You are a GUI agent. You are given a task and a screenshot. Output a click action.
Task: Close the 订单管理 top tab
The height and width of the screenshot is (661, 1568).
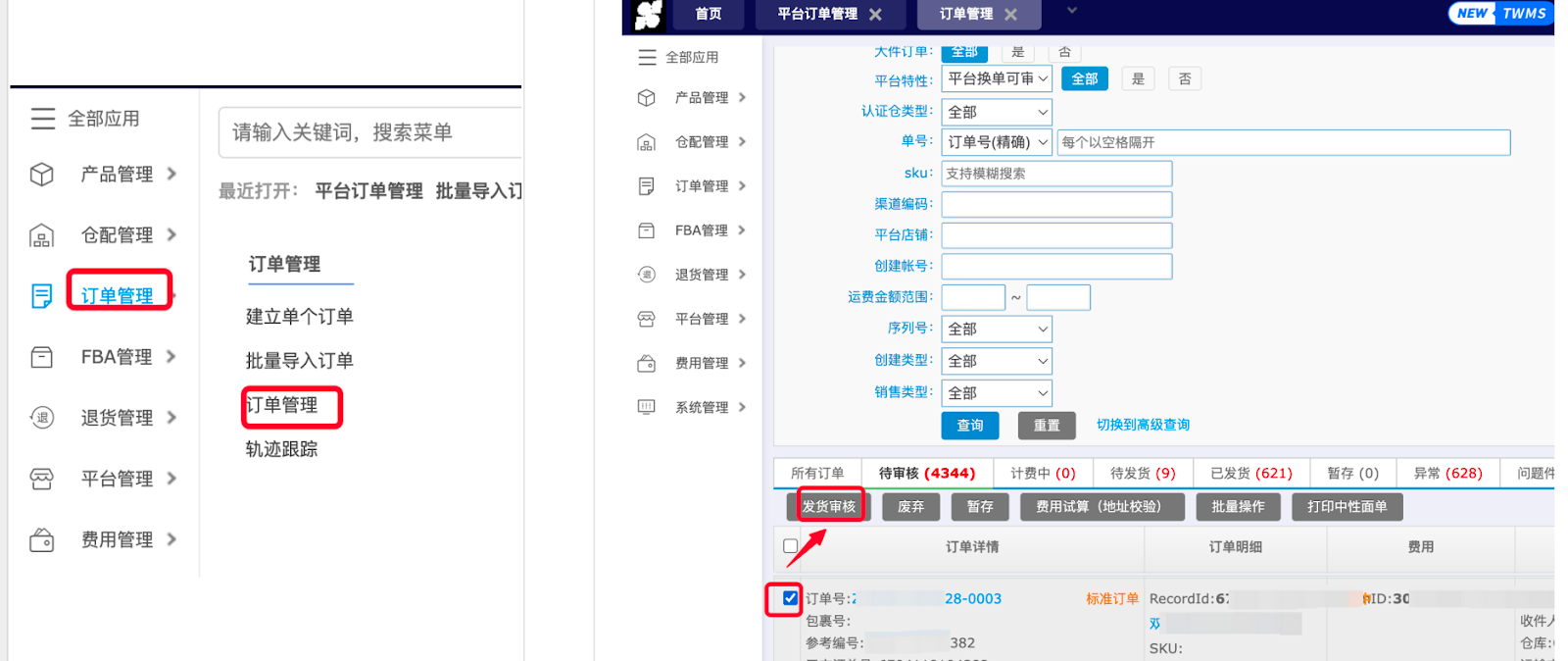pyautogui.click(x=1010, y=15)
